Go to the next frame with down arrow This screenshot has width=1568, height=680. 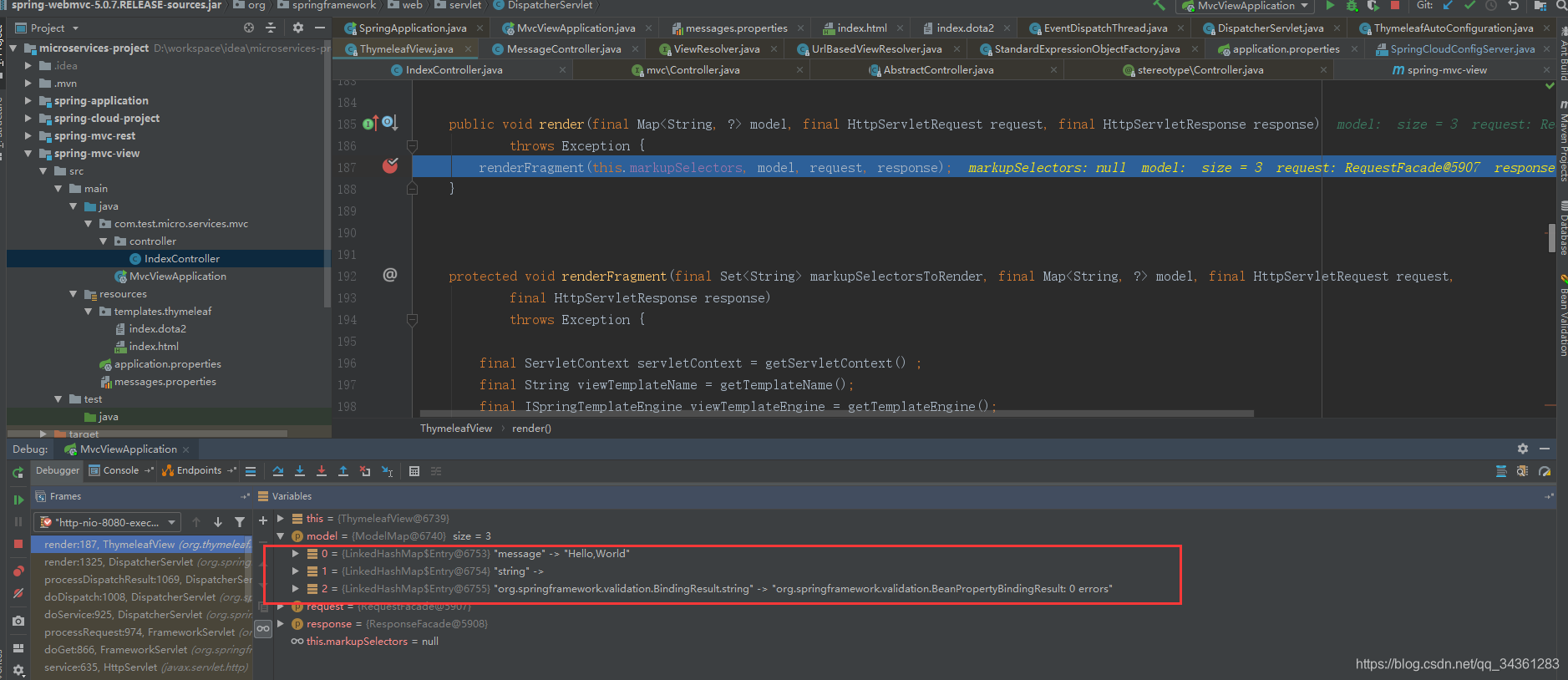click(218, 522)
